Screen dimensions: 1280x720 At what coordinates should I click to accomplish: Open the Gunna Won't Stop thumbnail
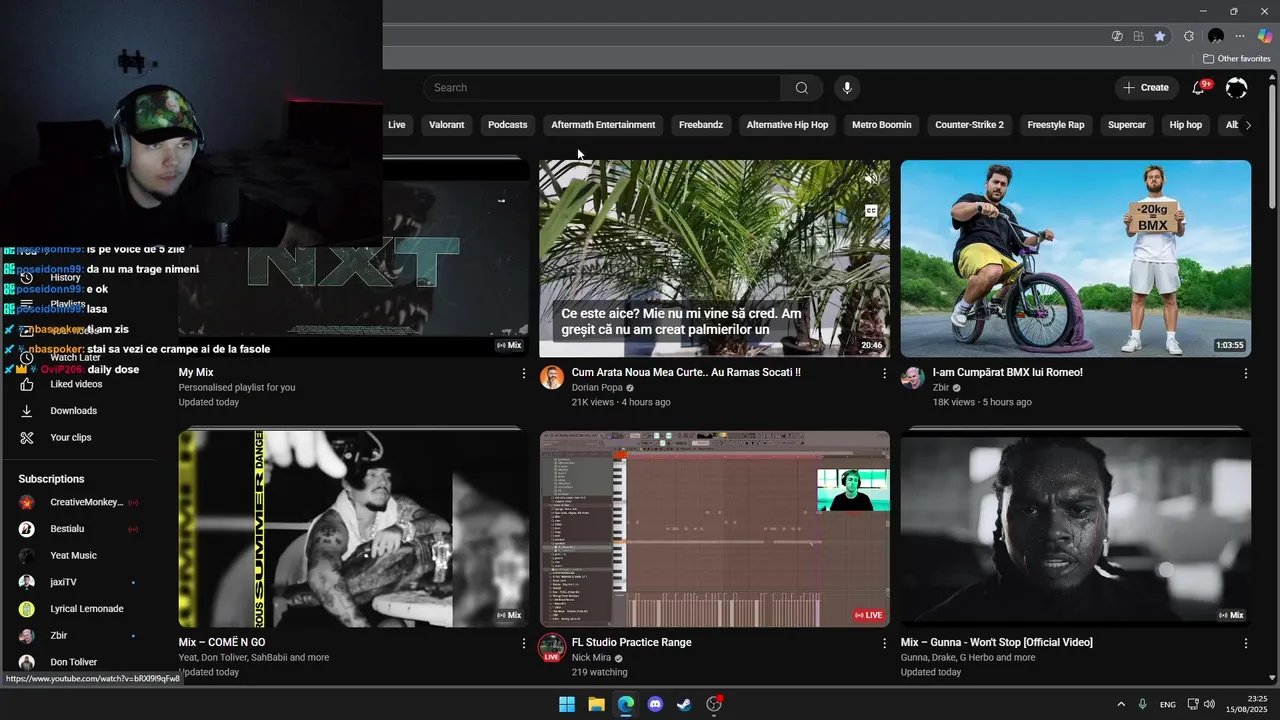[x=1076, y=529]
